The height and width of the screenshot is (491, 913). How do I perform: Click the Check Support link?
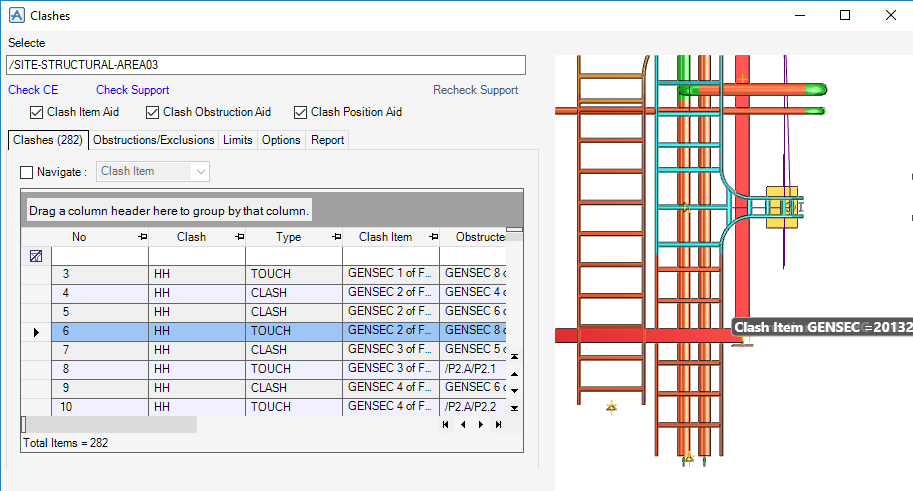coord(132,90)
